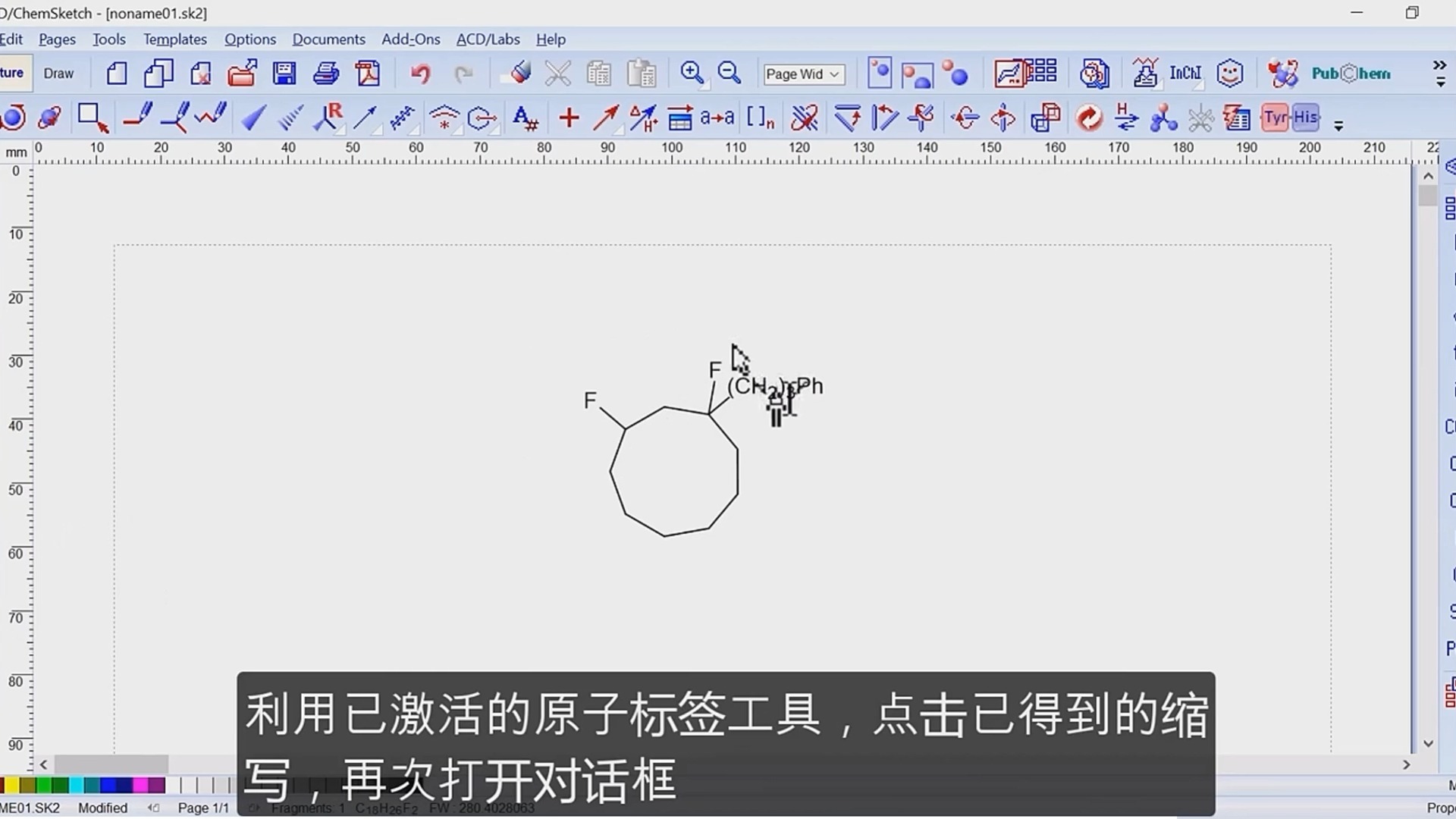
Task: Open the Help menu
Action: [x=551, y=39]
